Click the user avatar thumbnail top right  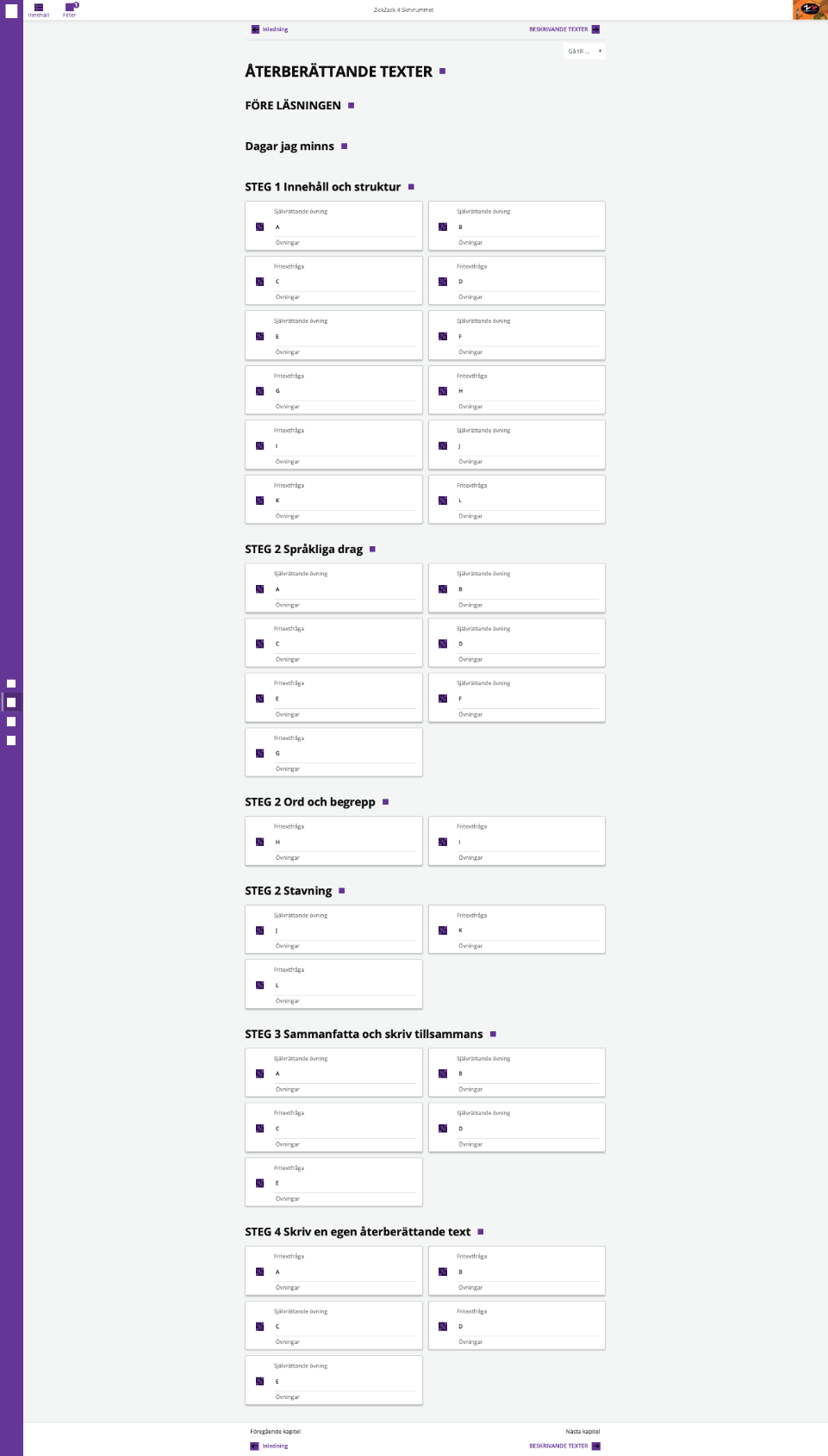810,9
